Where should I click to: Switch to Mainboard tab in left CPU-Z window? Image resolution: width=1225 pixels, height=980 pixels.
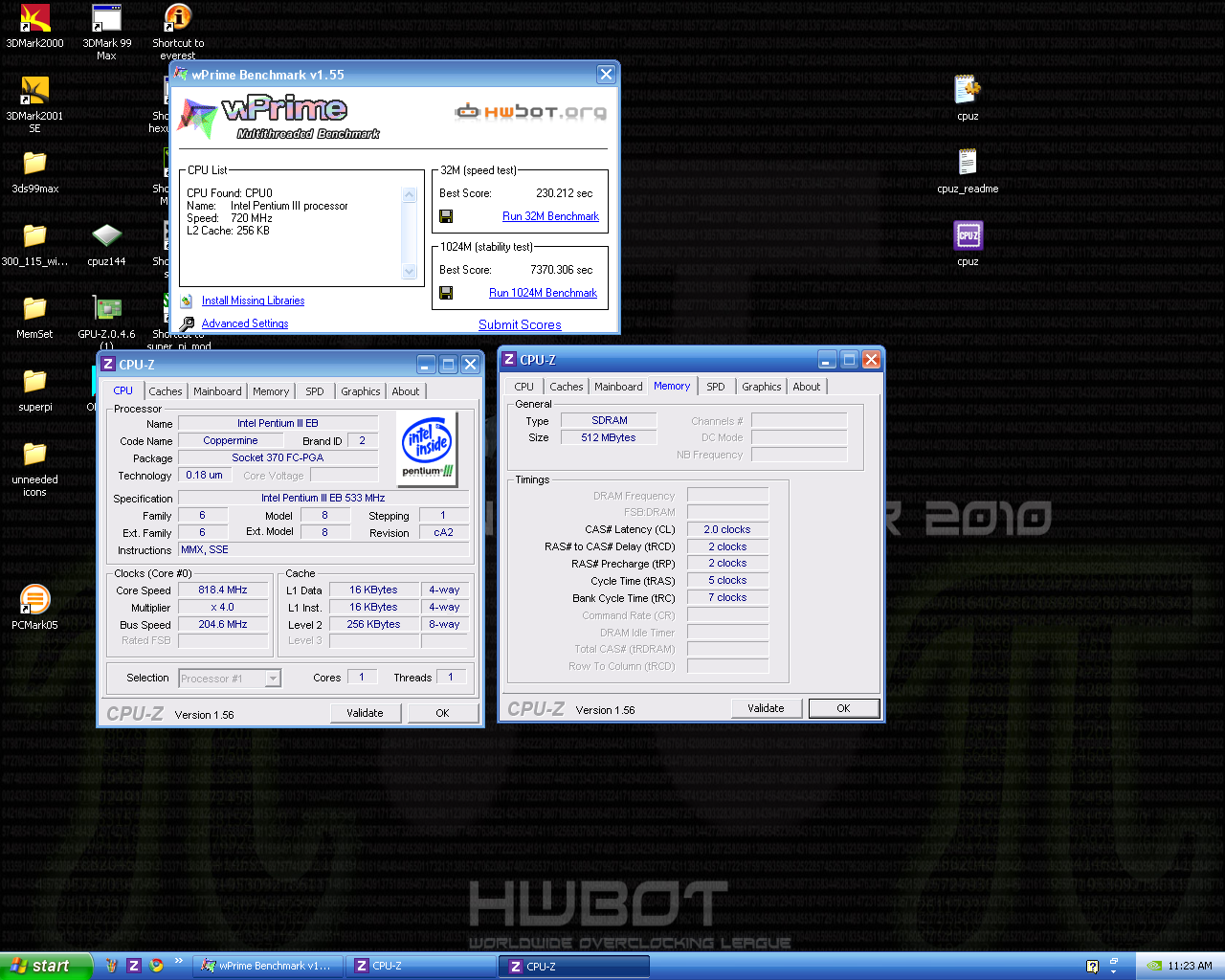[217, 391]
